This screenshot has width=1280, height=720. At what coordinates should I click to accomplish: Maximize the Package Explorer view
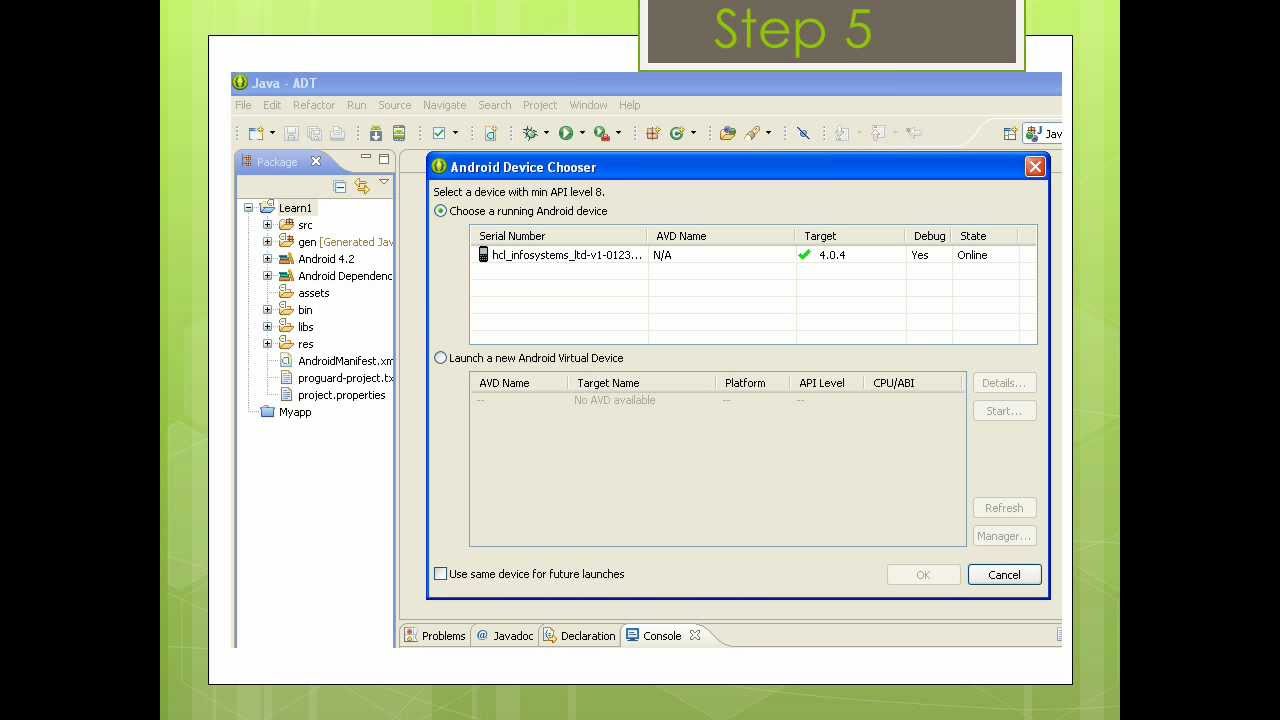383,159
